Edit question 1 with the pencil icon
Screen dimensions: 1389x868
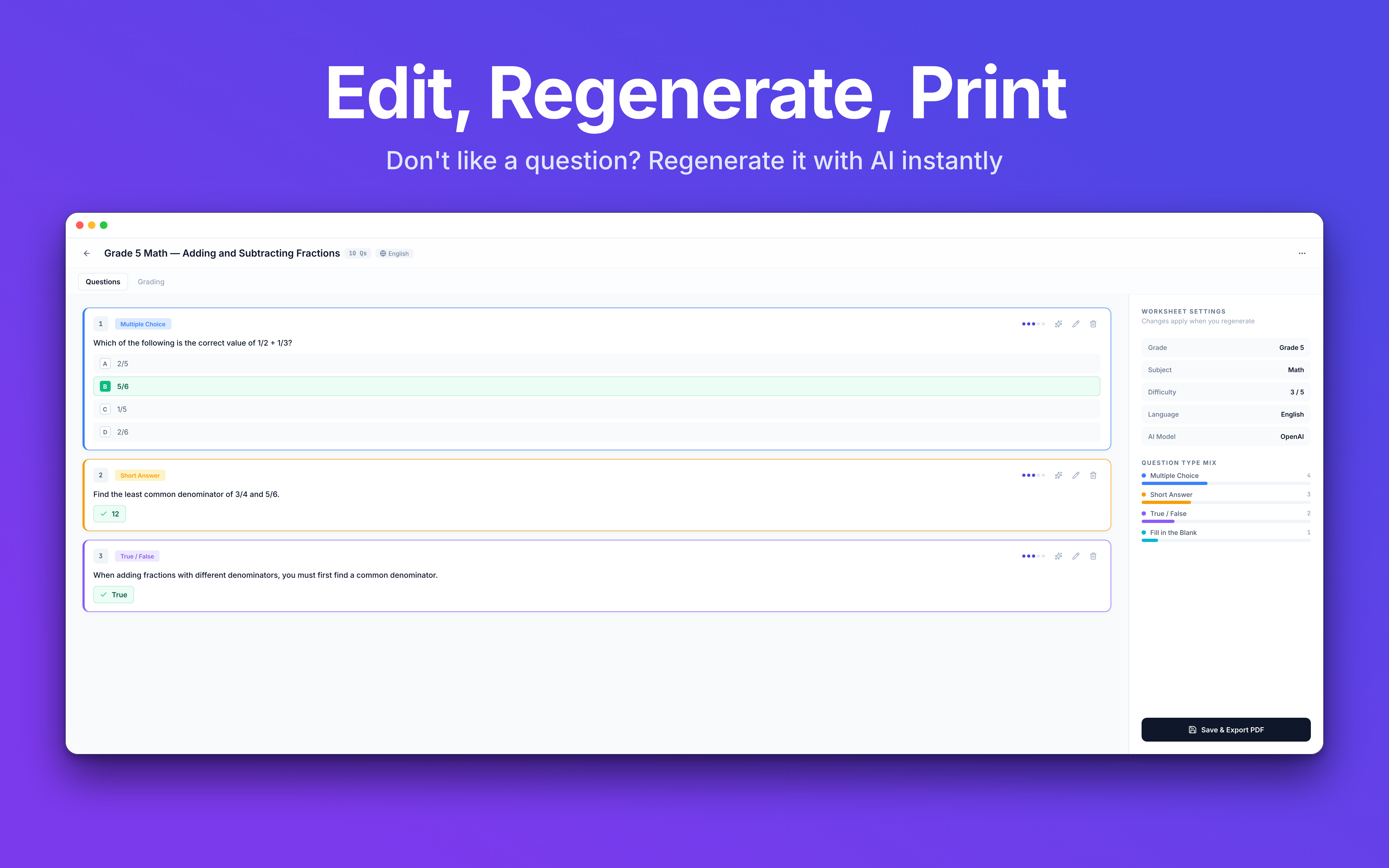pyautogui.click(x=1076, y=324)
